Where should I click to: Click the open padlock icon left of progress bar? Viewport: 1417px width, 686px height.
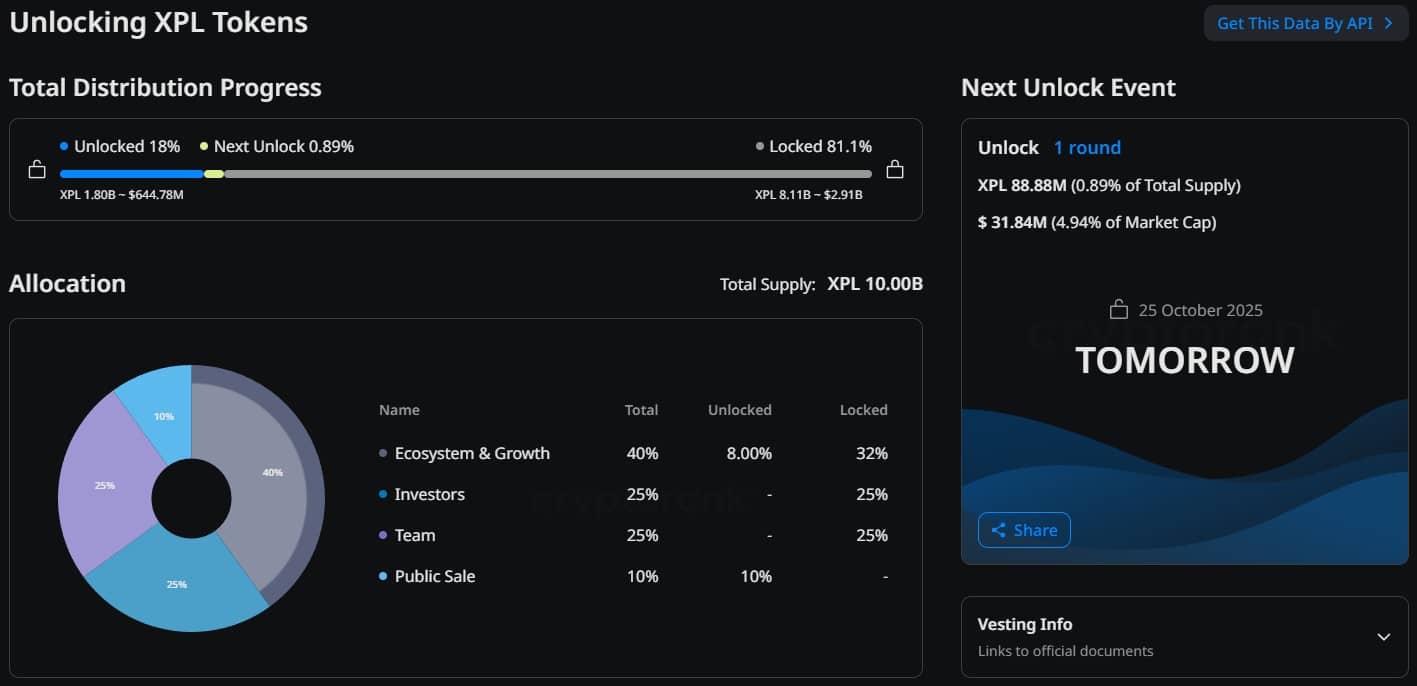[x=37, y=170]
